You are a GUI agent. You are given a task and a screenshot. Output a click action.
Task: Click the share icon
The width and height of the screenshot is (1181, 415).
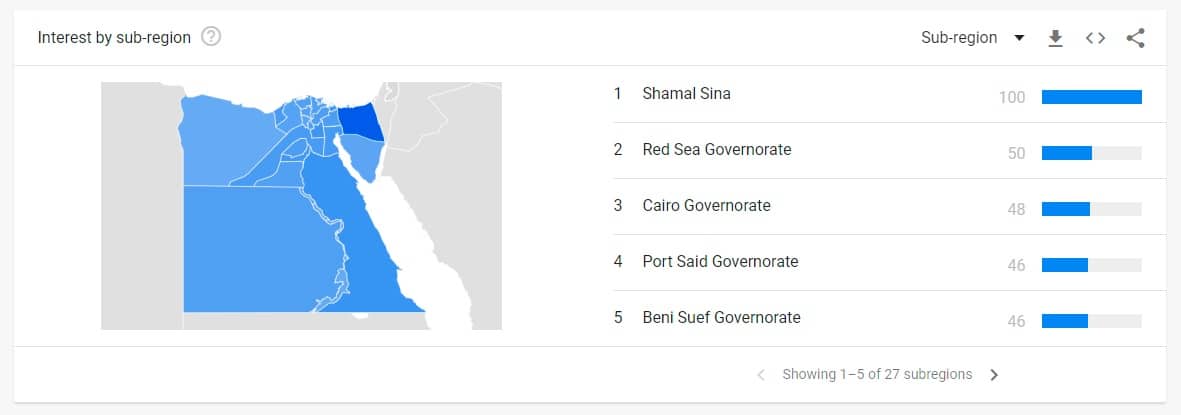pos(1135,38)
